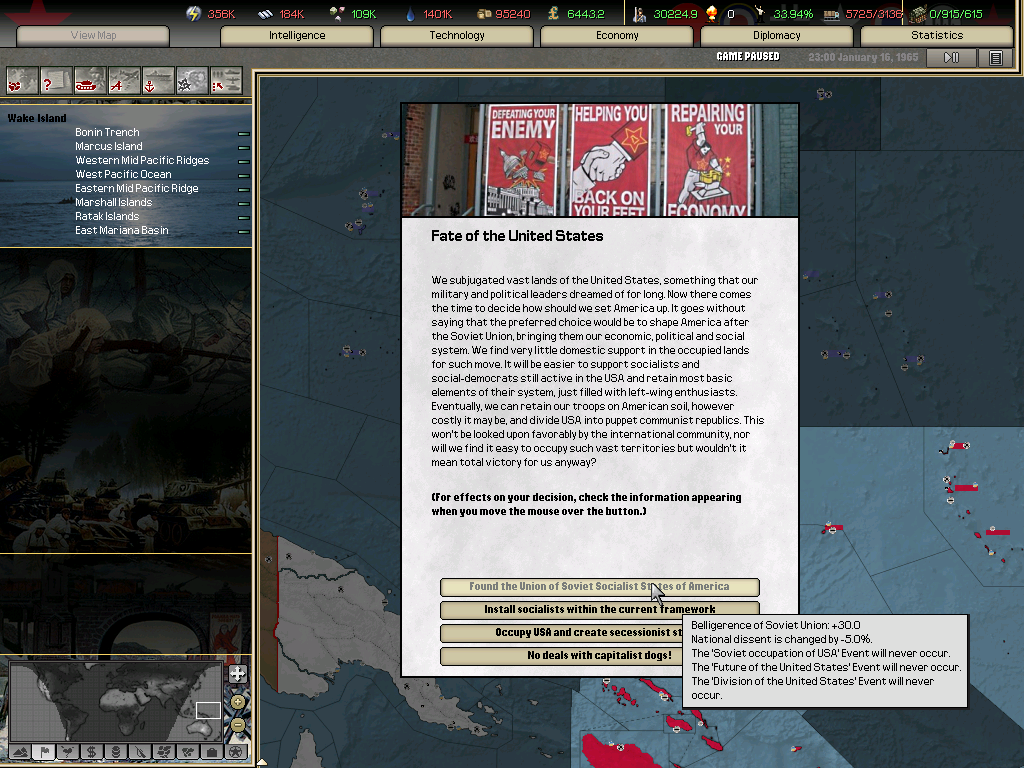Choose 'No deals with capitalist dogs!' option

pos(599,656)
